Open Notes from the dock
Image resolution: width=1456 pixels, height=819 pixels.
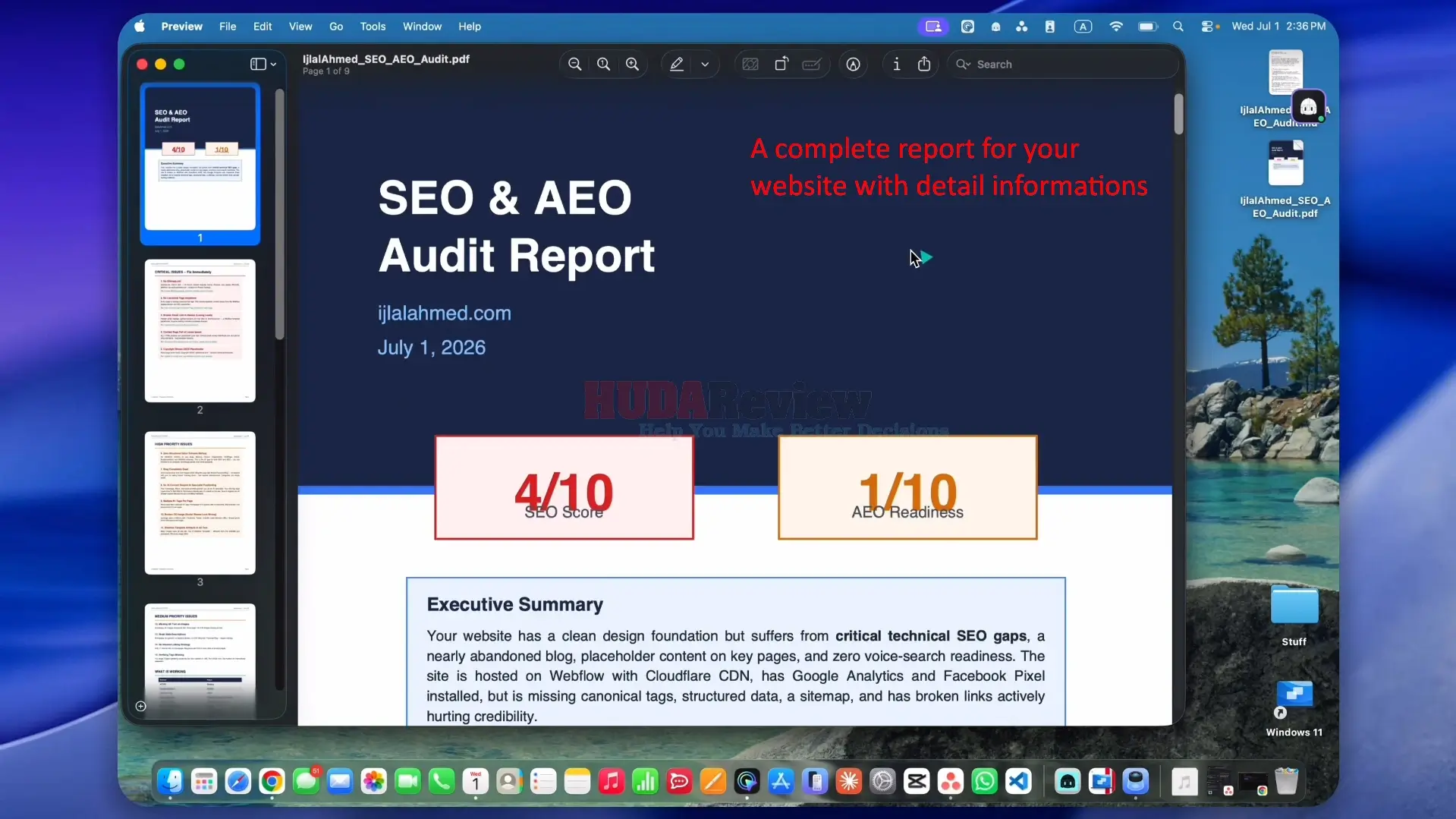577,781
